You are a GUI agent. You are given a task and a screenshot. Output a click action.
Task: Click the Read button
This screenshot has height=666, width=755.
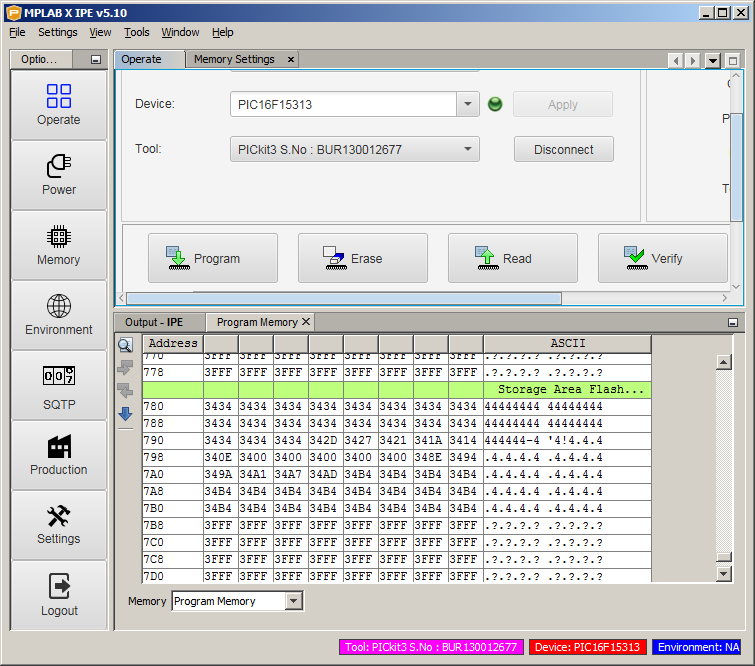coord(513,258)
